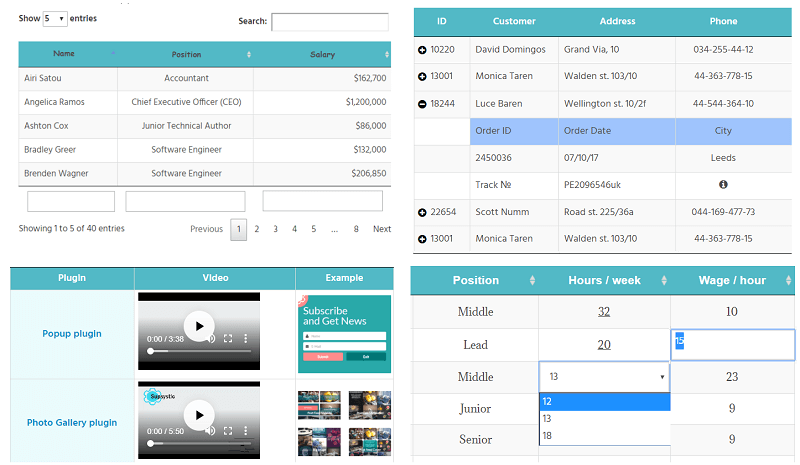This screenshot has width=800, height=465.
Task: Click the Position column filter input
Action: [x=185, y=201]
